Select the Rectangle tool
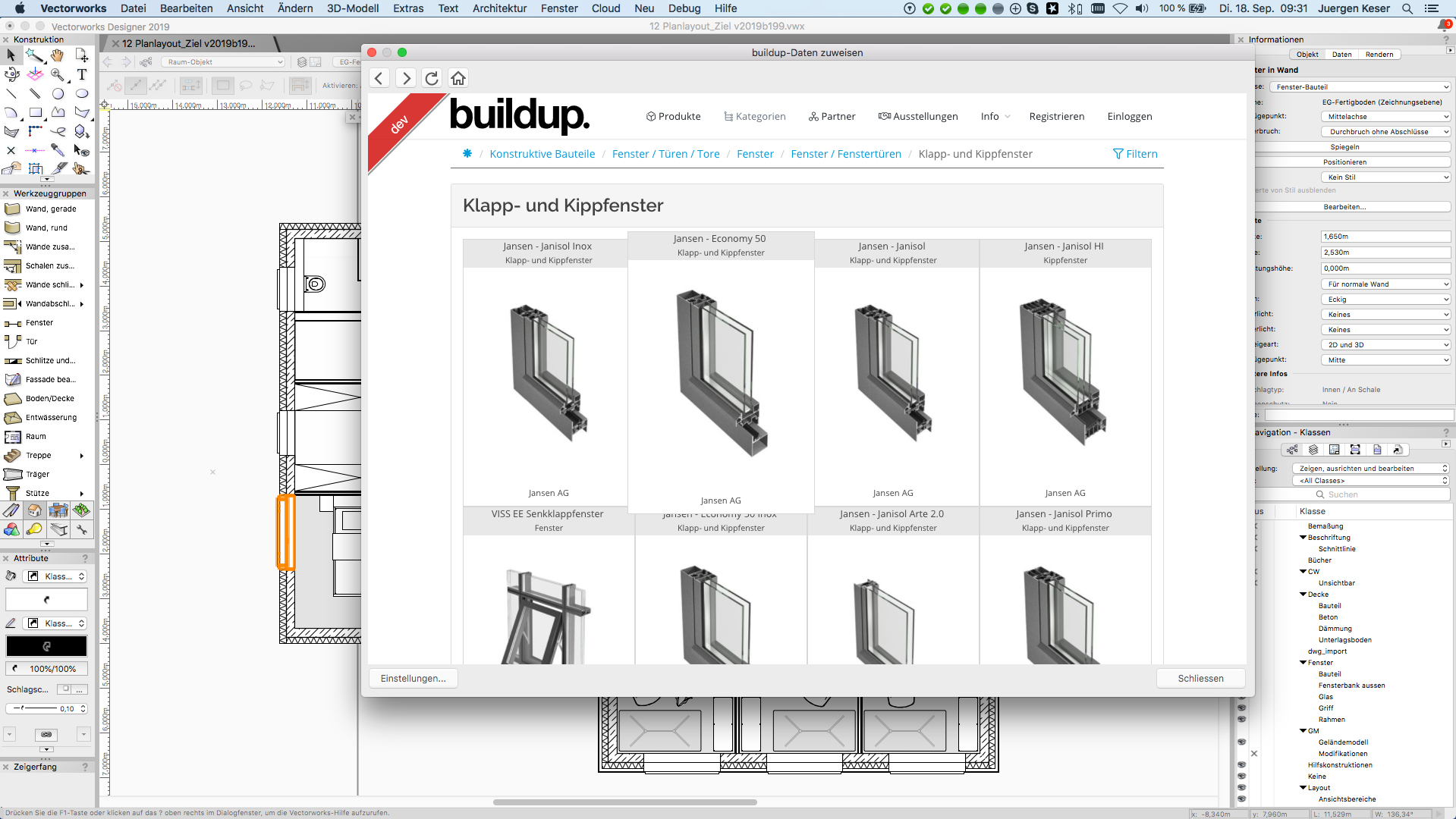Screen dimensions: 1456x819 [35, 112]
